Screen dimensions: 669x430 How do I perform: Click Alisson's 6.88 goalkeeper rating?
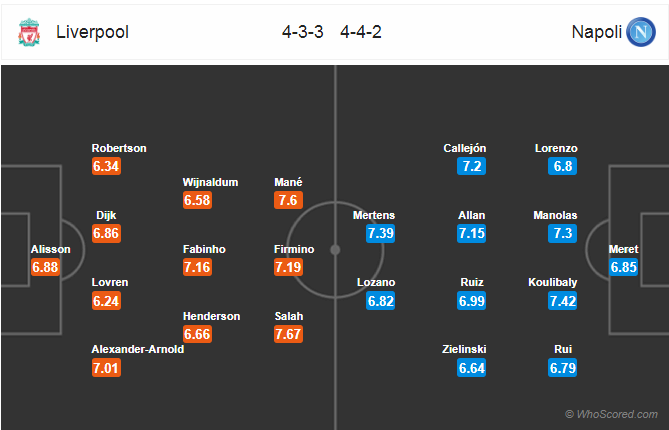(x=45, y=267)
